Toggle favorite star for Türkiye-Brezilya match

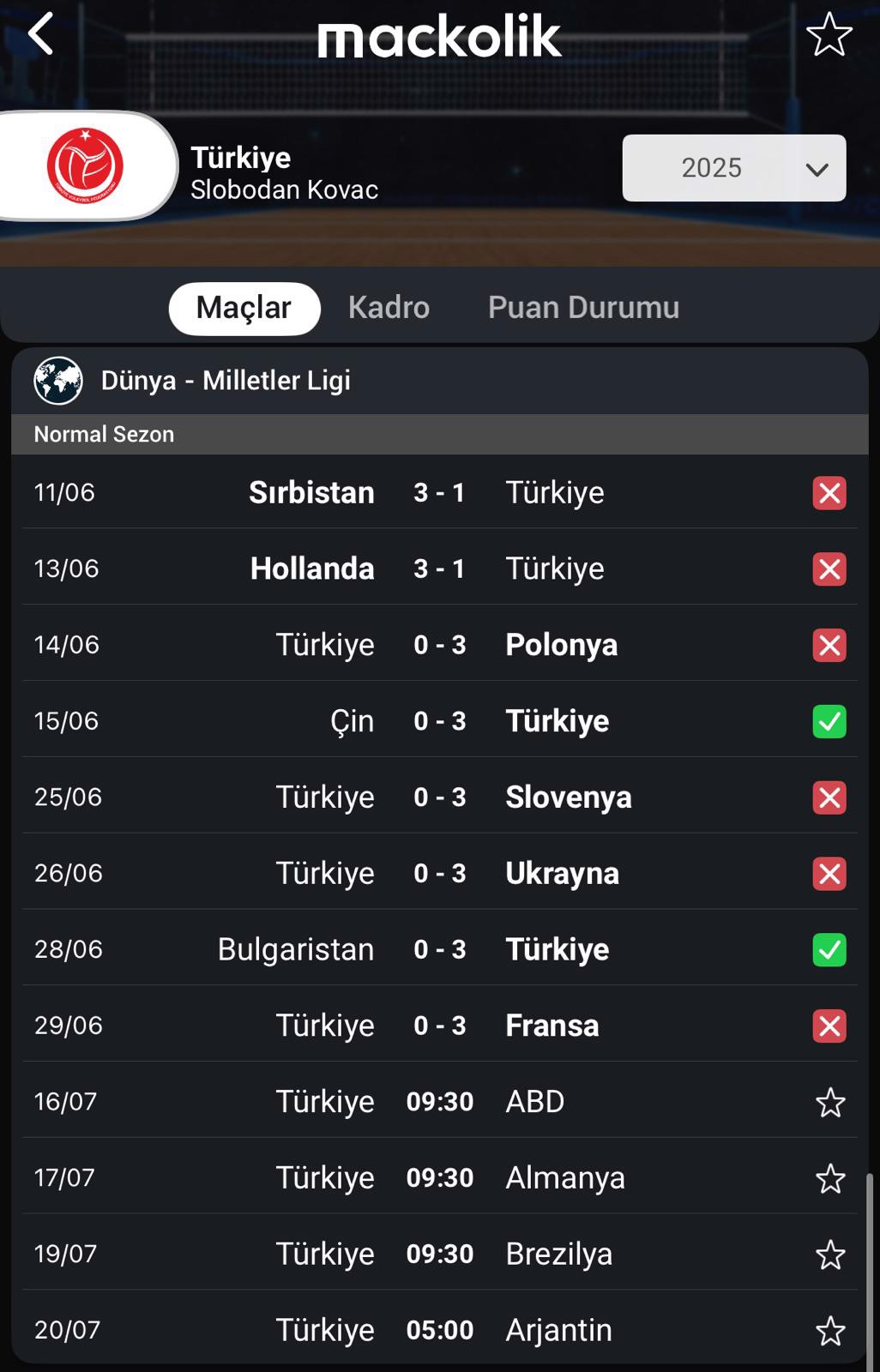click(x=830, y=1255)
